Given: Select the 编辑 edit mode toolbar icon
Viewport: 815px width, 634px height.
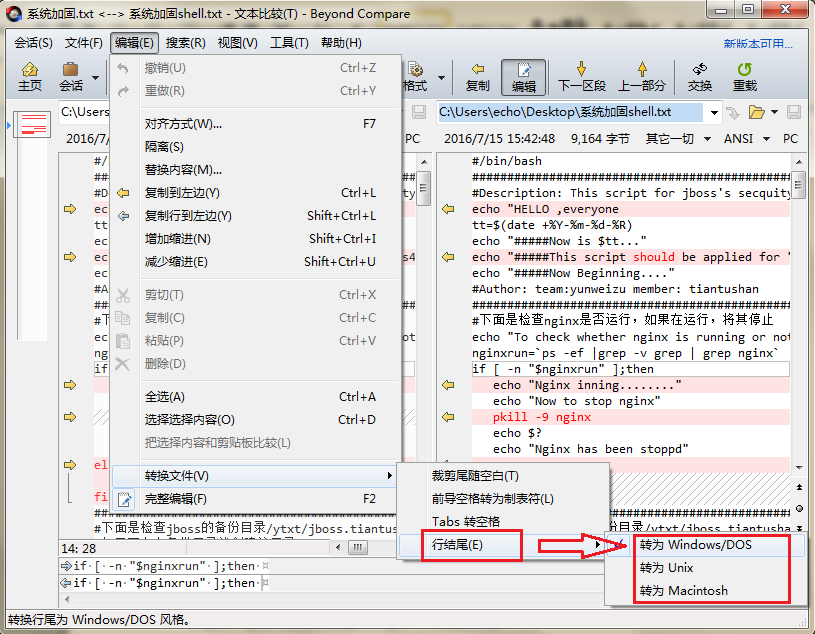Looking at the screenshot, I should tap(525, 75).
